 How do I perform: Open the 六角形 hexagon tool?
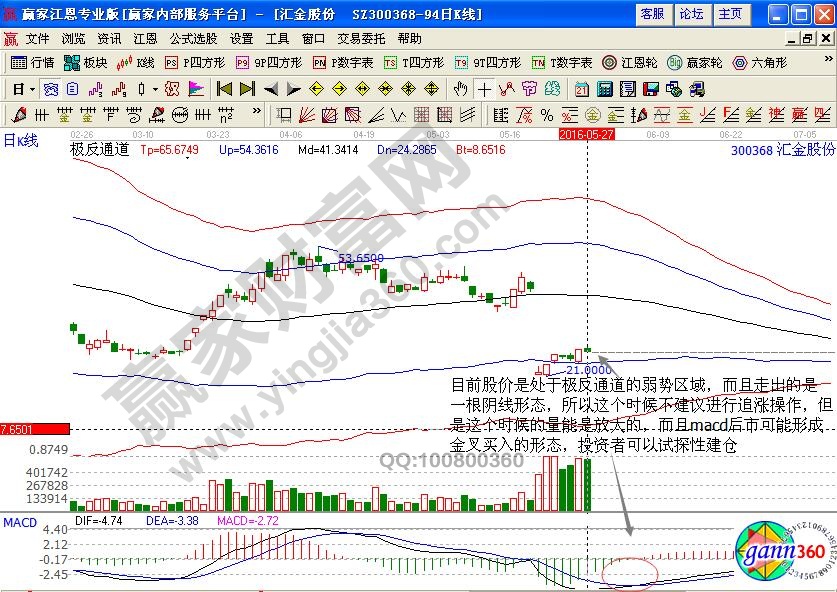pyautogui.click(x=758, y=62)
